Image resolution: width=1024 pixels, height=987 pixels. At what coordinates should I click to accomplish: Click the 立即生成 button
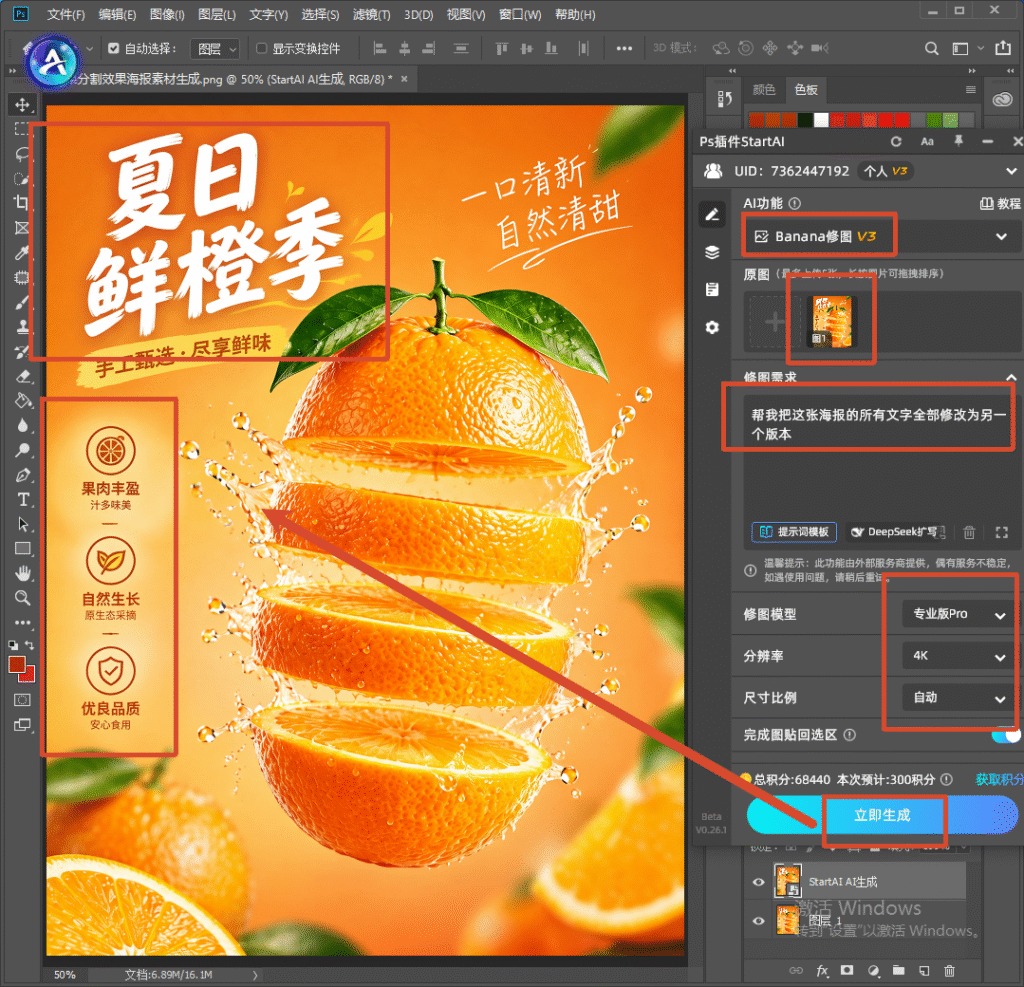click(882, 815)
